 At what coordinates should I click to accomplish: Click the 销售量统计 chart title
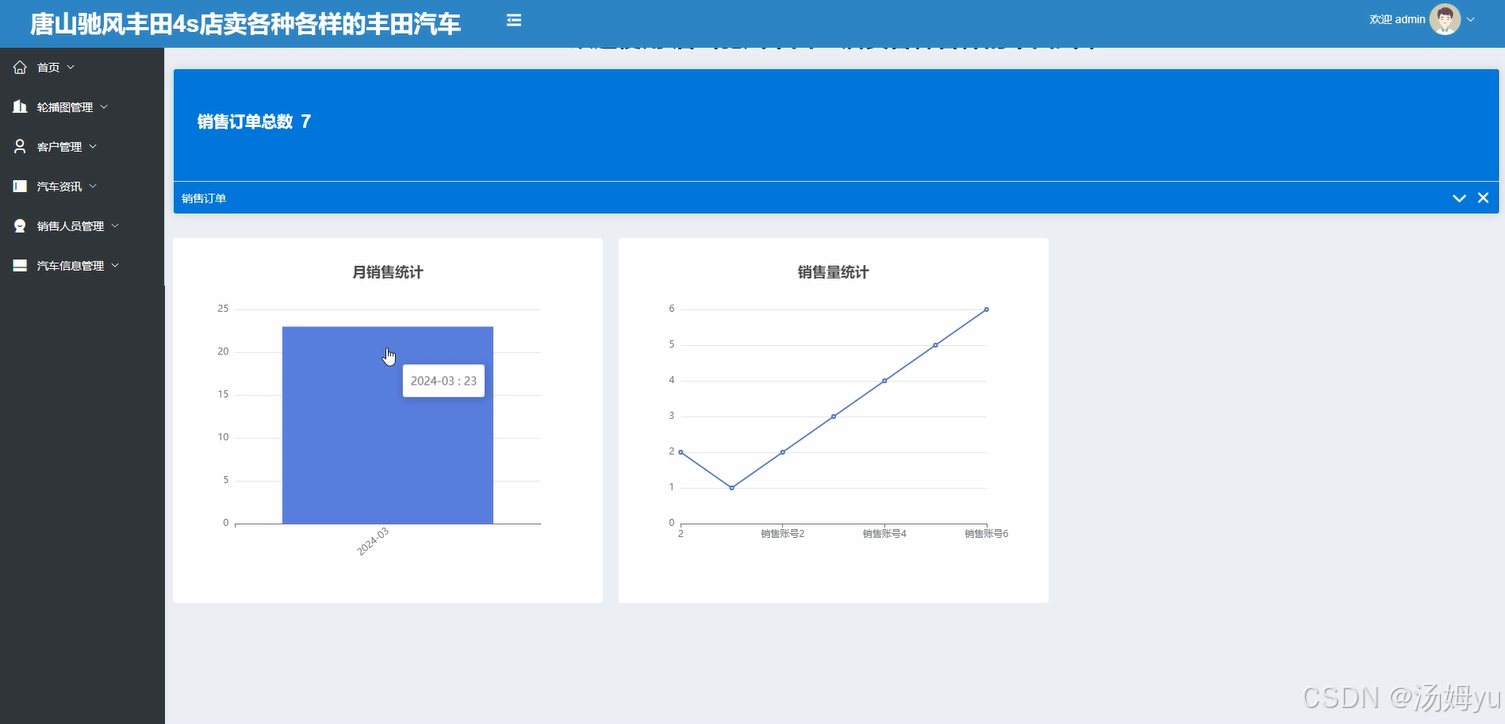[x=833, y=272]
